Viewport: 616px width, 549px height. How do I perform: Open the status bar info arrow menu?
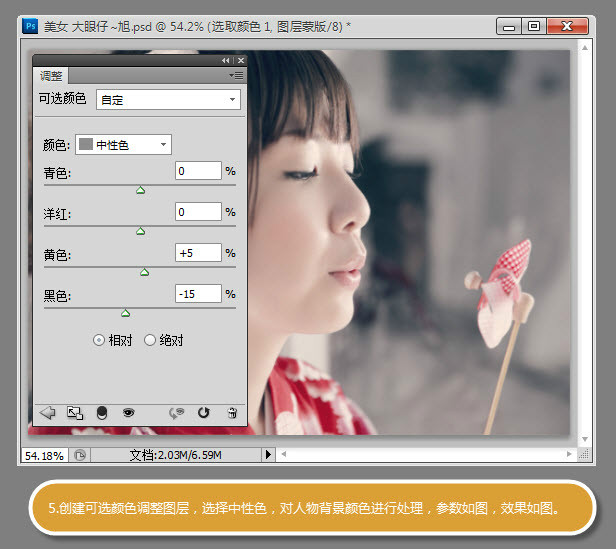click(268, 455)
